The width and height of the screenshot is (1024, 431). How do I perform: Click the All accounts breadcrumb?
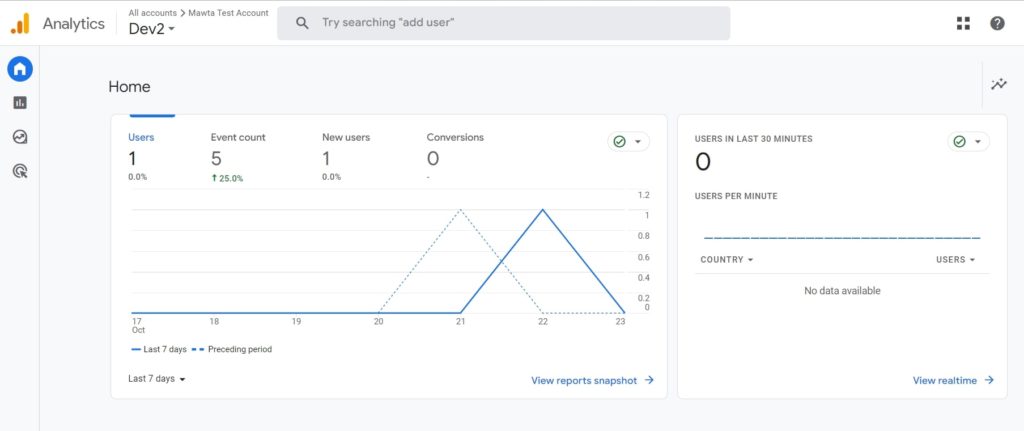[153, 12]
